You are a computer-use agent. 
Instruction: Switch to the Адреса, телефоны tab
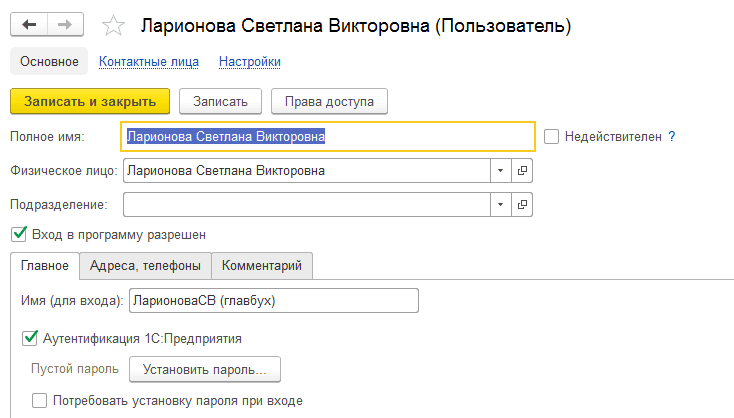coord(145,266)
